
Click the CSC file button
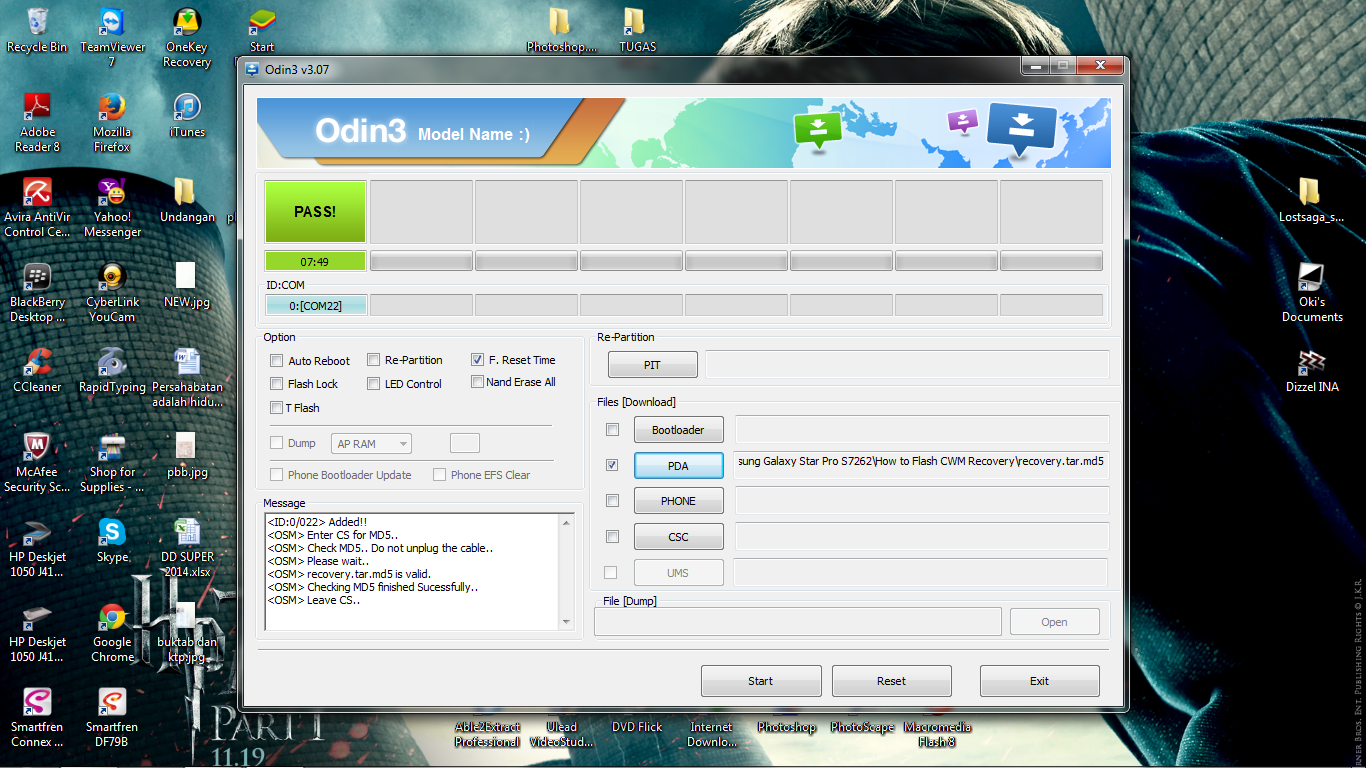[678, 537]
